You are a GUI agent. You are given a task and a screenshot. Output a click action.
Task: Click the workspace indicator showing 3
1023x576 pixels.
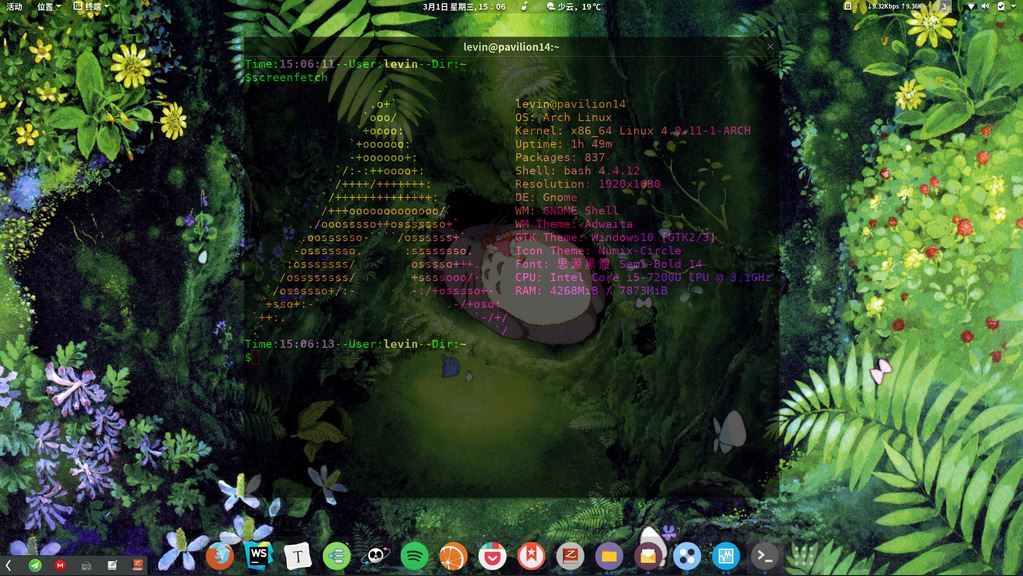[x=944, y=6]
